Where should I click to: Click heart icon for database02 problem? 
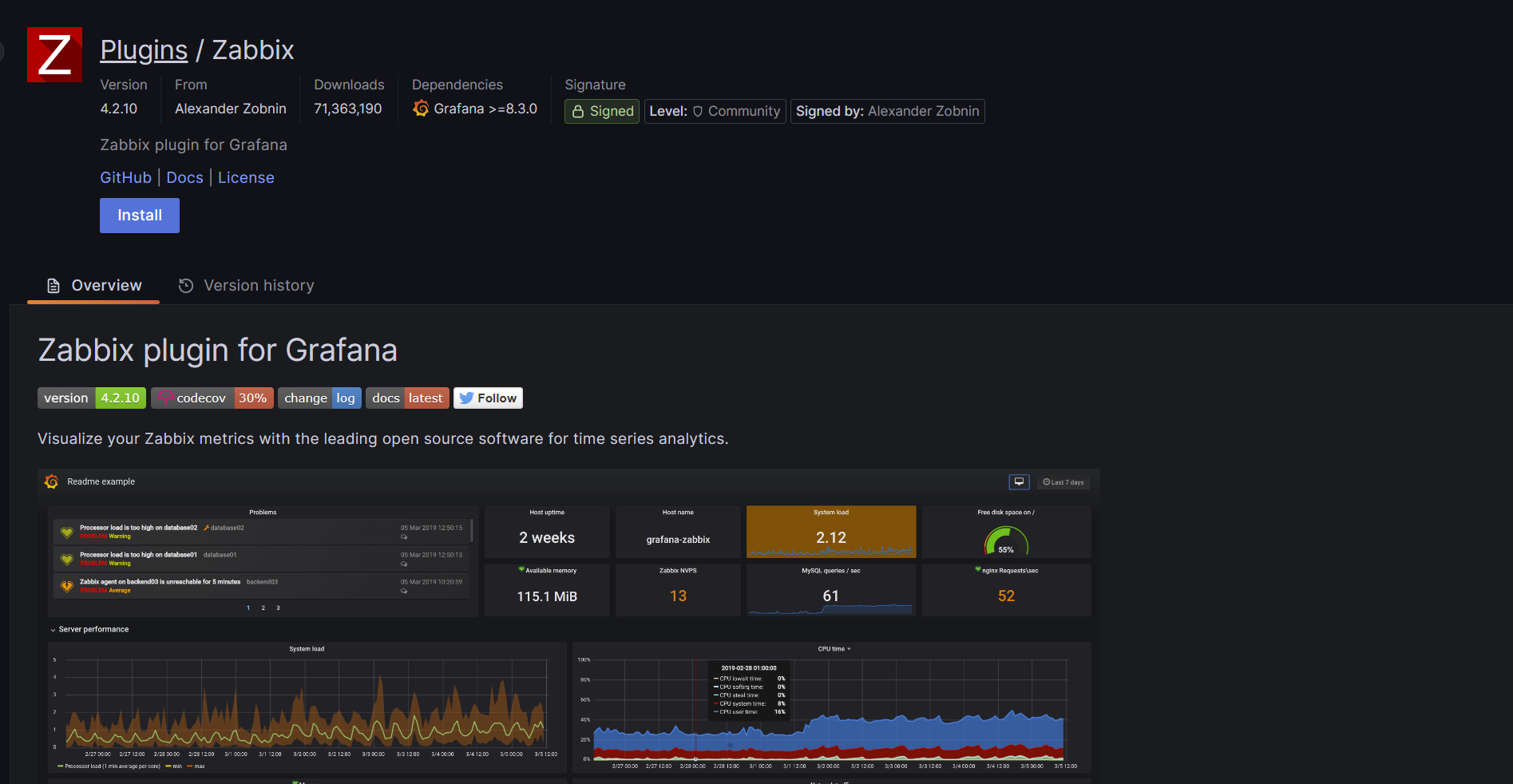[x=67, y=533]
